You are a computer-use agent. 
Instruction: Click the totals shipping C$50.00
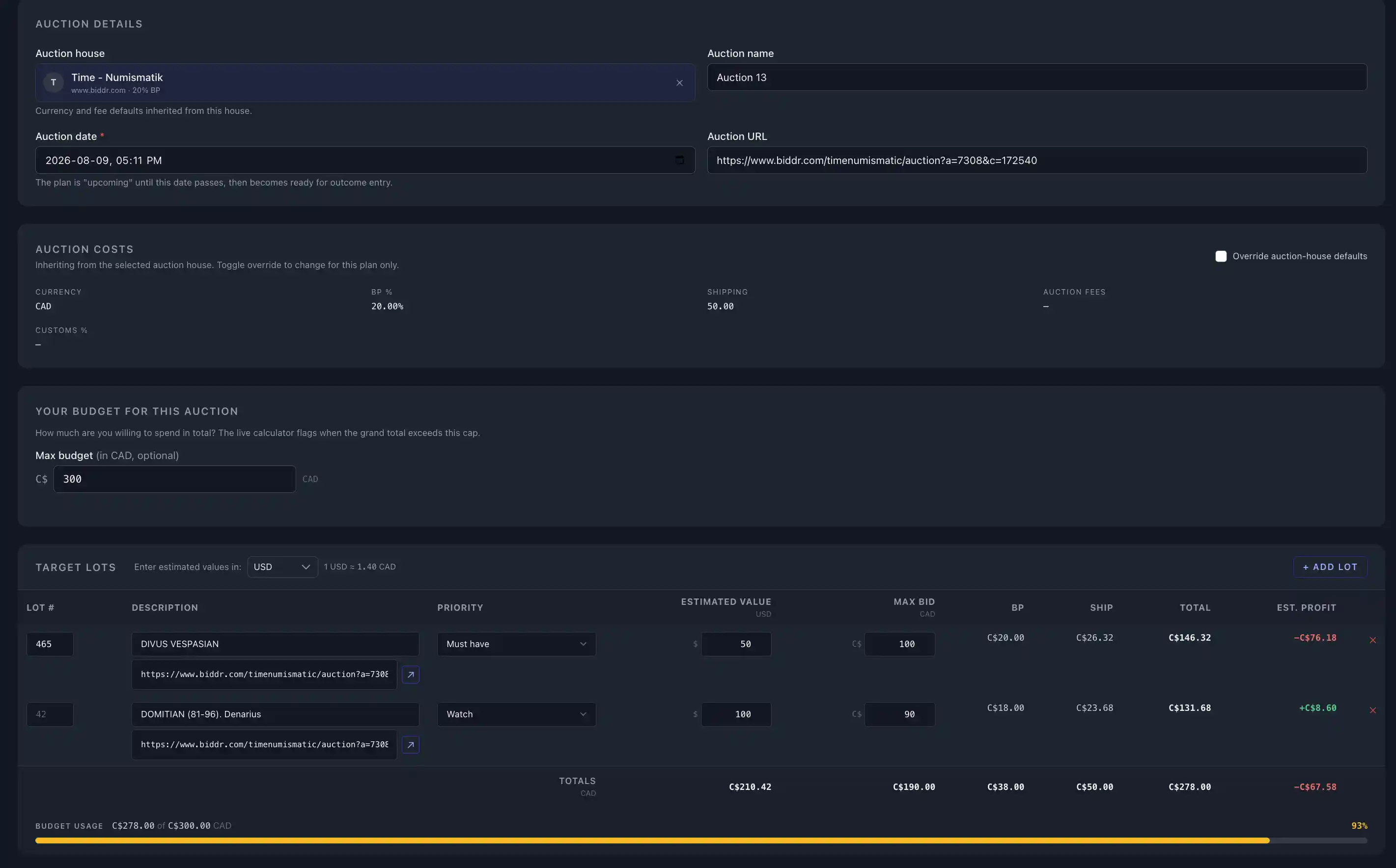1094,787
